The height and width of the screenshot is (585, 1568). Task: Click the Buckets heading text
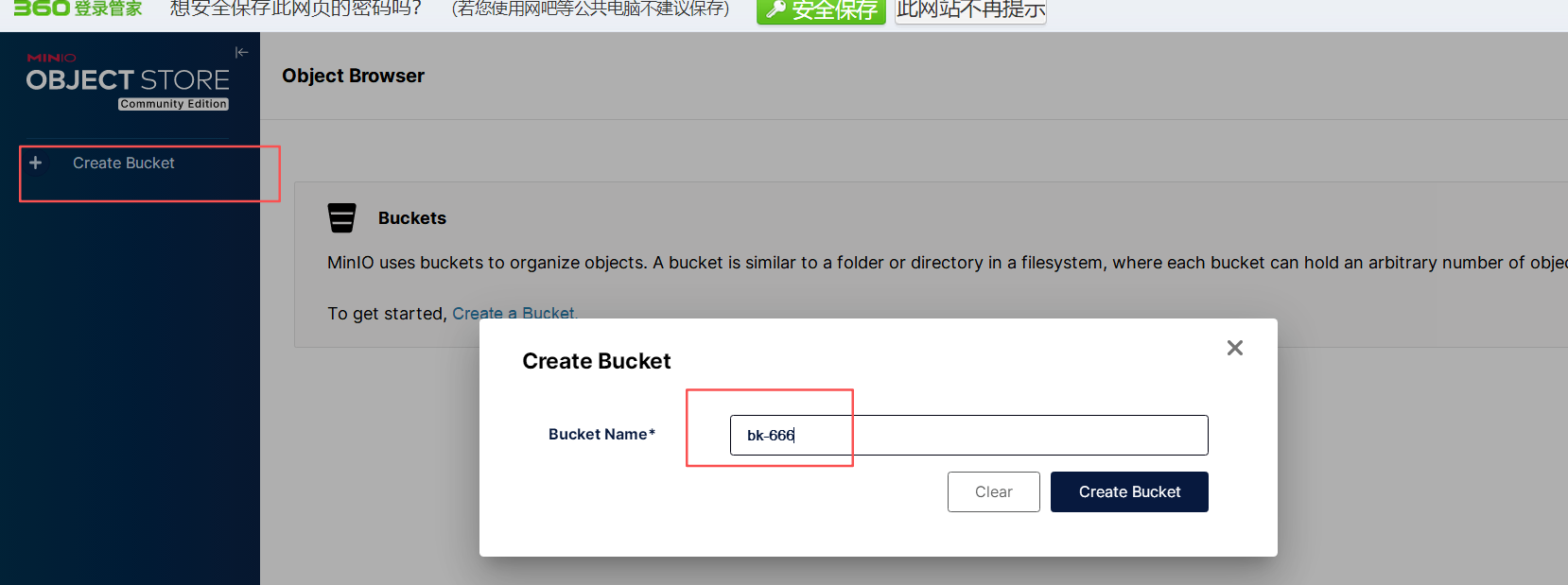[412, 218]
